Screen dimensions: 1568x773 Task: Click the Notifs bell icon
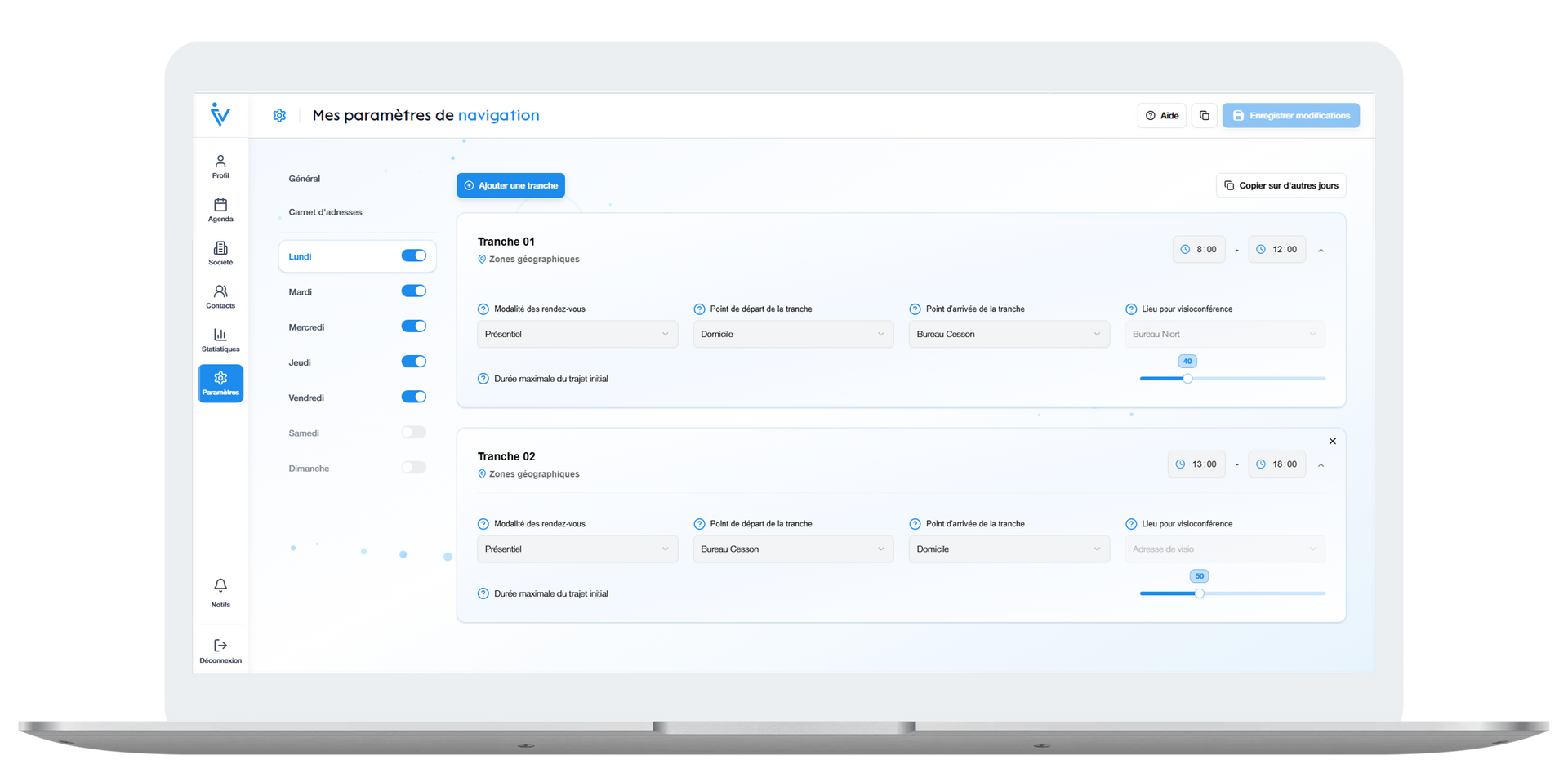[220, 591]
